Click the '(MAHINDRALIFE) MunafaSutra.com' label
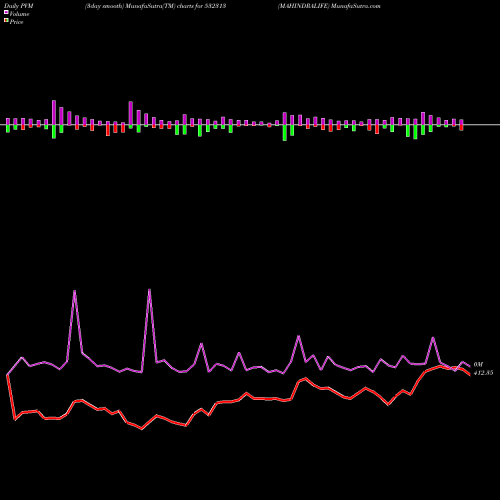This screenshot has width=500, height=500. click(329, 6)
